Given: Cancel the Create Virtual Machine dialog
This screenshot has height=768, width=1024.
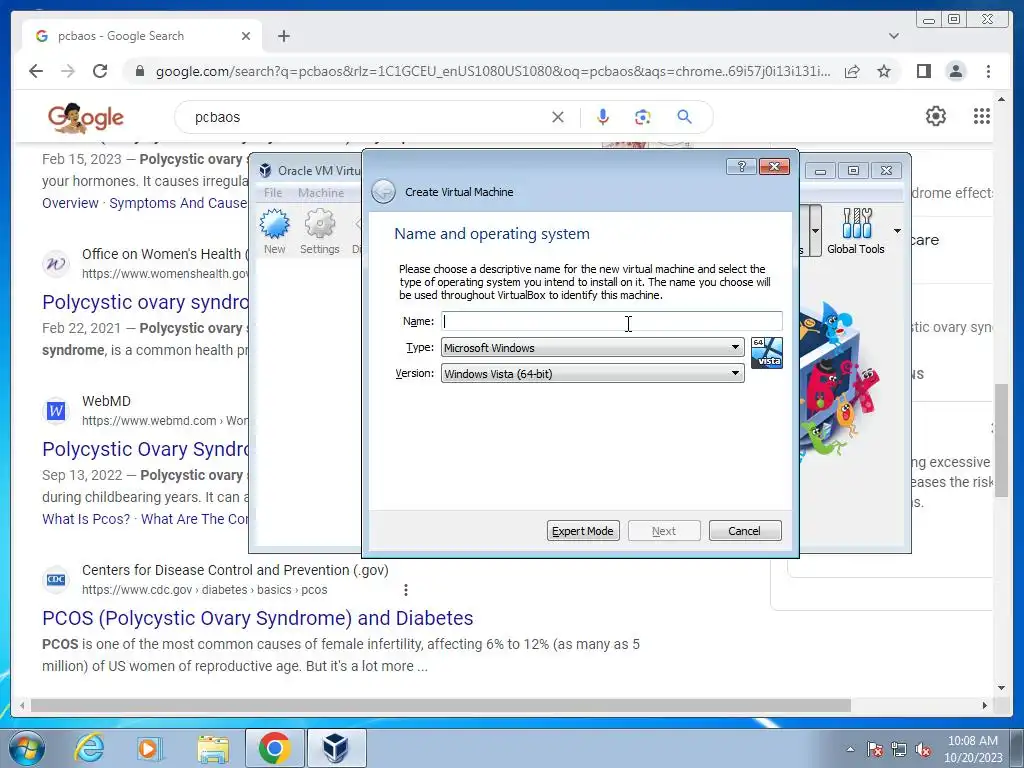Looking at the screenshot, I should coord(744,531).
